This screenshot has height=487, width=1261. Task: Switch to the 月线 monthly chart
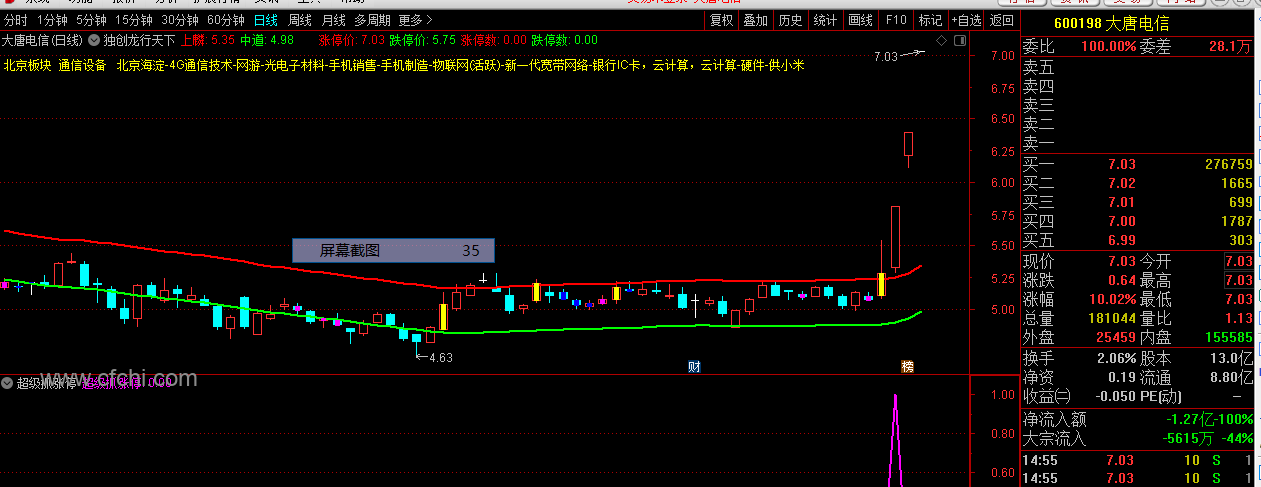[x=333, y=20]
